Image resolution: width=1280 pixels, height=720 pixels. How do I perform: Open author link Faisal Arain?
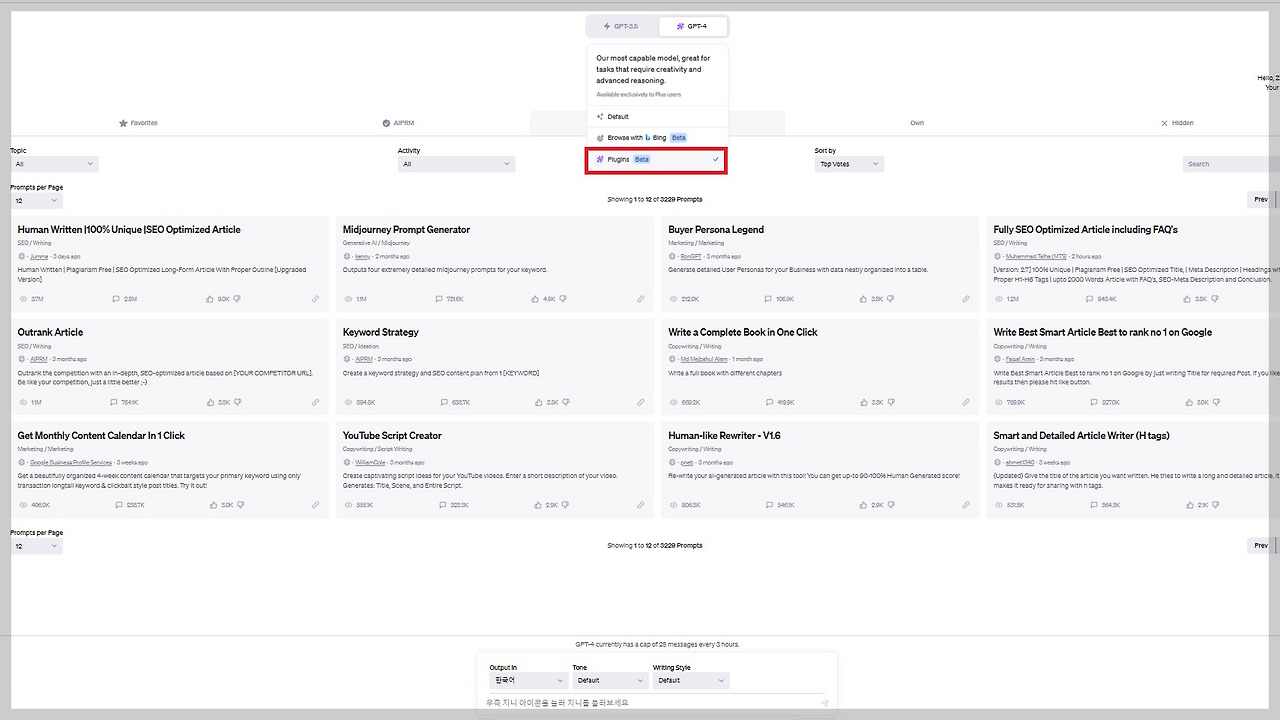pos(1020,359)
